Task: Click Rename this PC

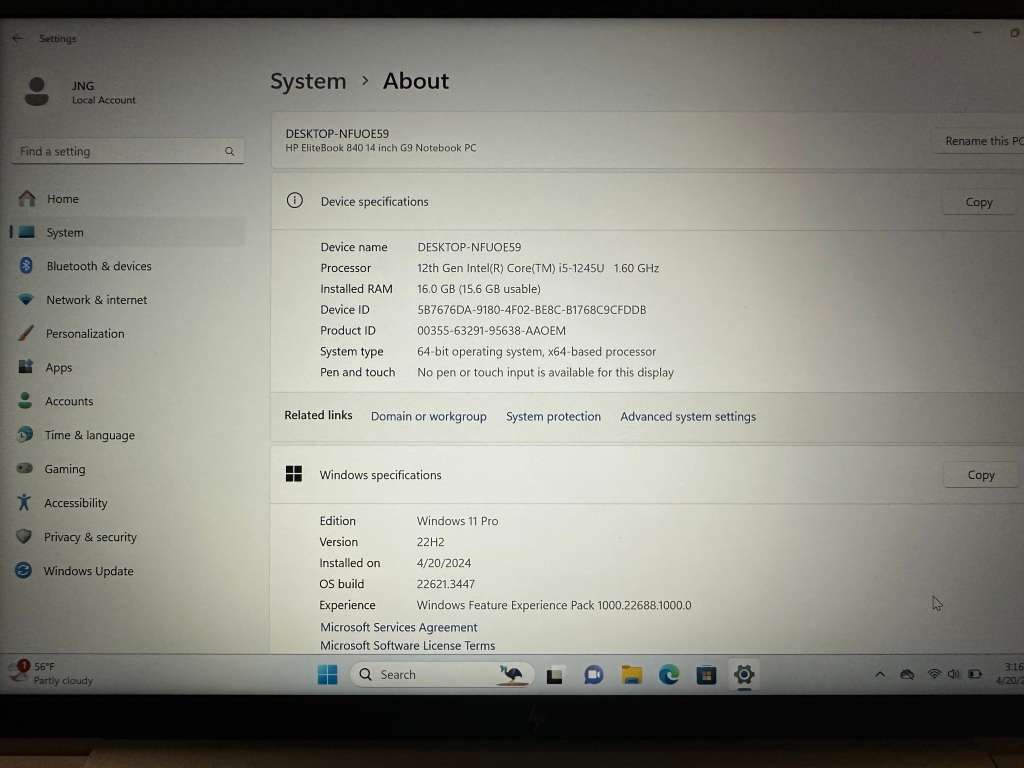Action: [983, 141]
